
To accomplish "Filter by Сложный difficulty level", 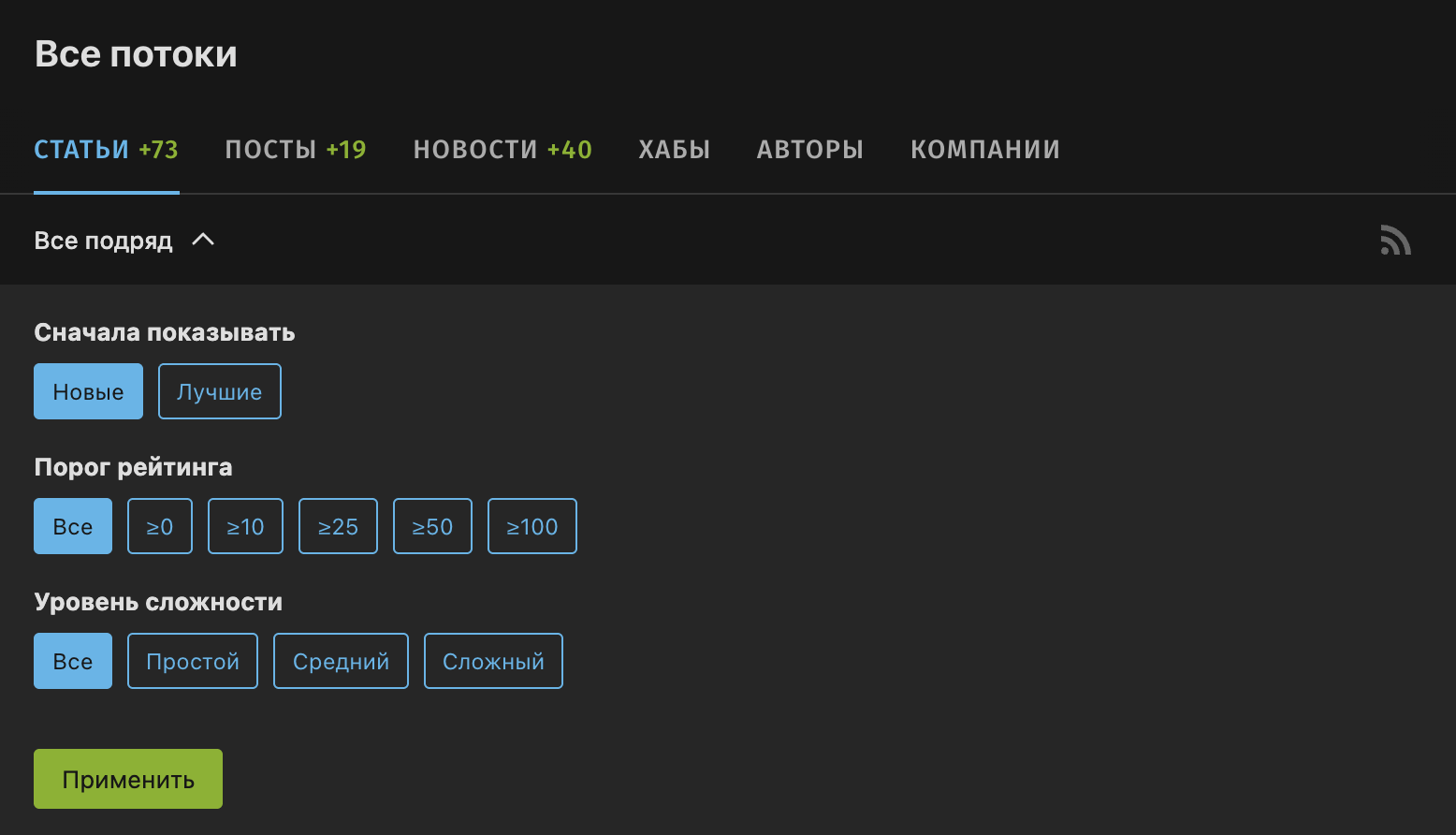I will pyautogui.click(x=493, y=661).
